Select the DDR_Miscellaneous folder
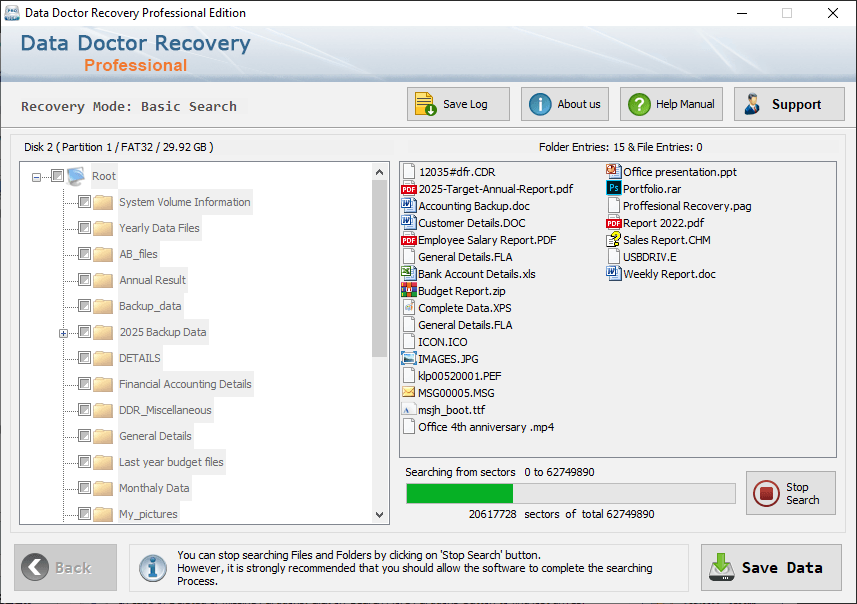 pos(165,410)
